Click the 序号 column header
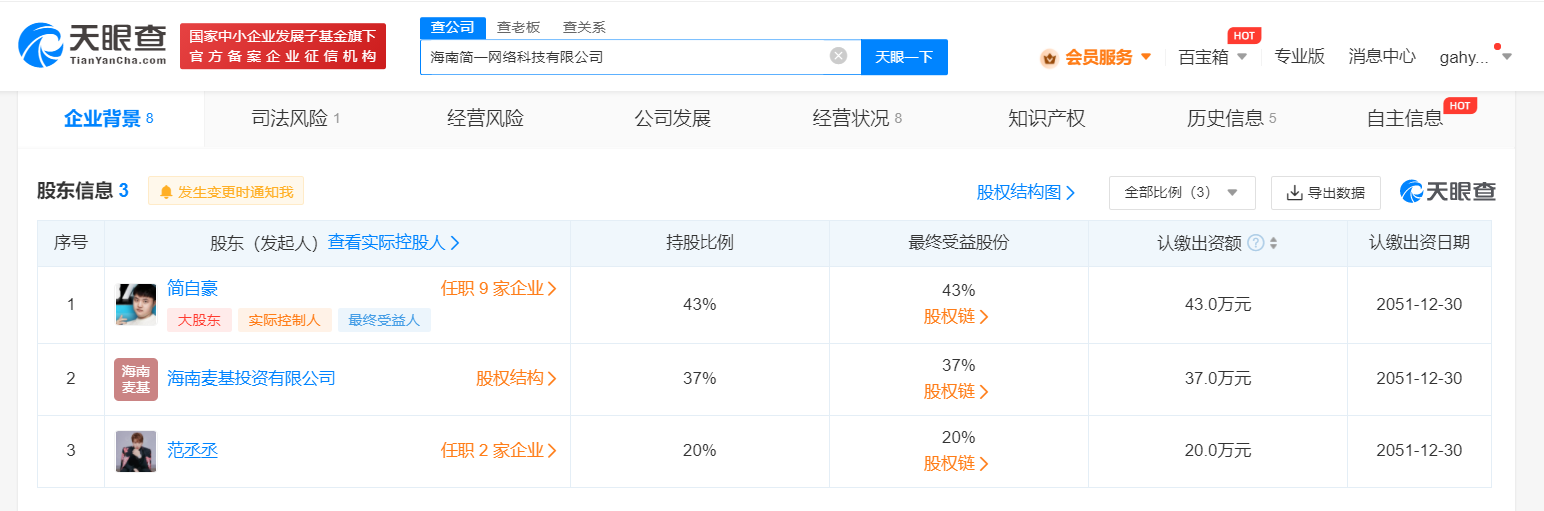Viewport: 1544px width, 511px height. [71, 243]
